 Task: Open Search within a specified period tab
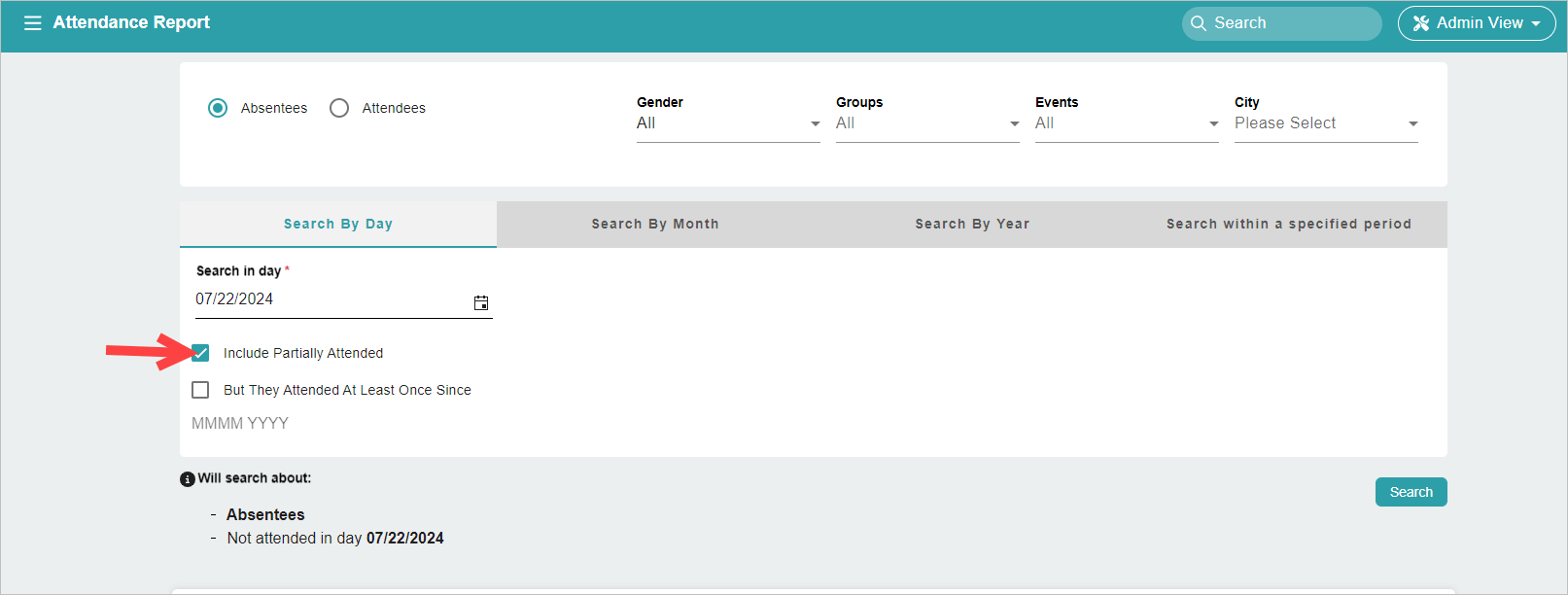(1289, 224)
